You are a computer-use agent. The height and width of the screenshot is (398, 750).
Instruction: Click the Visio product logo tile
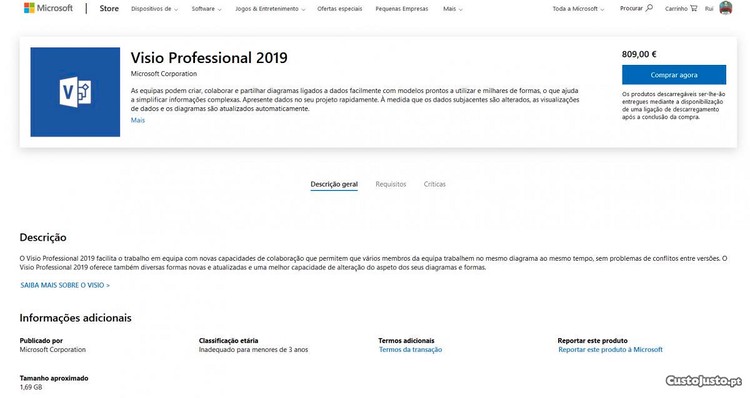75,92
